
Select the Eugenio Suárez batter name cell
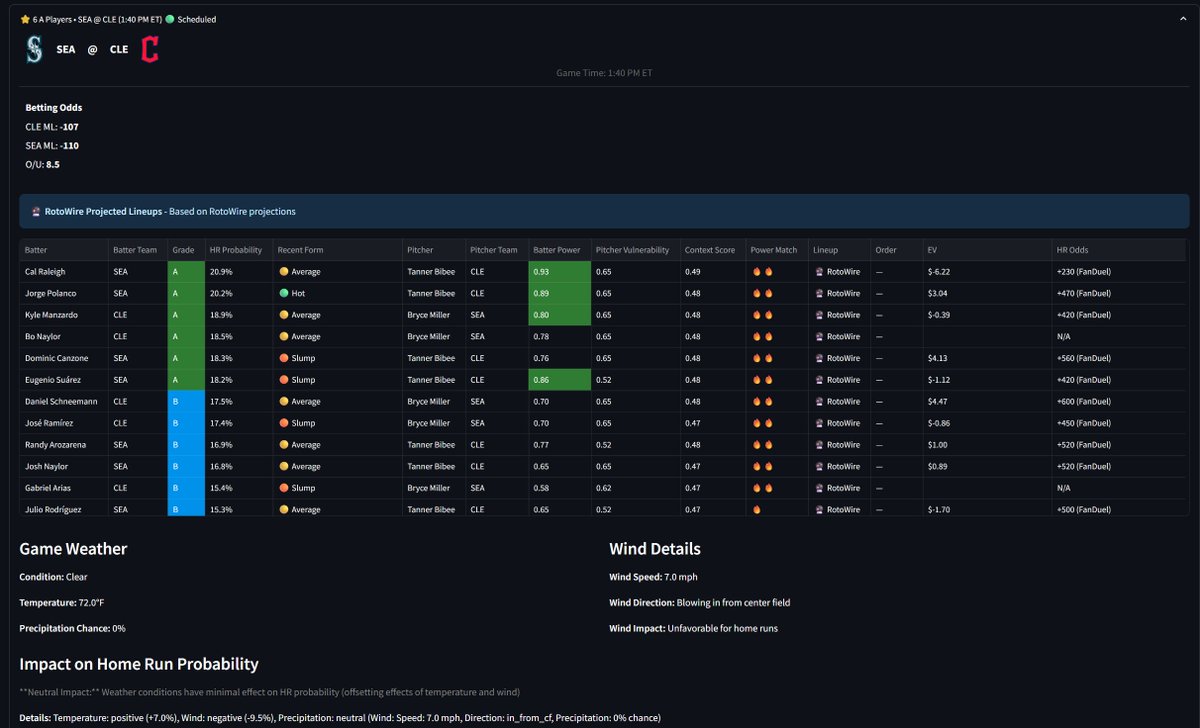(64, 380)
